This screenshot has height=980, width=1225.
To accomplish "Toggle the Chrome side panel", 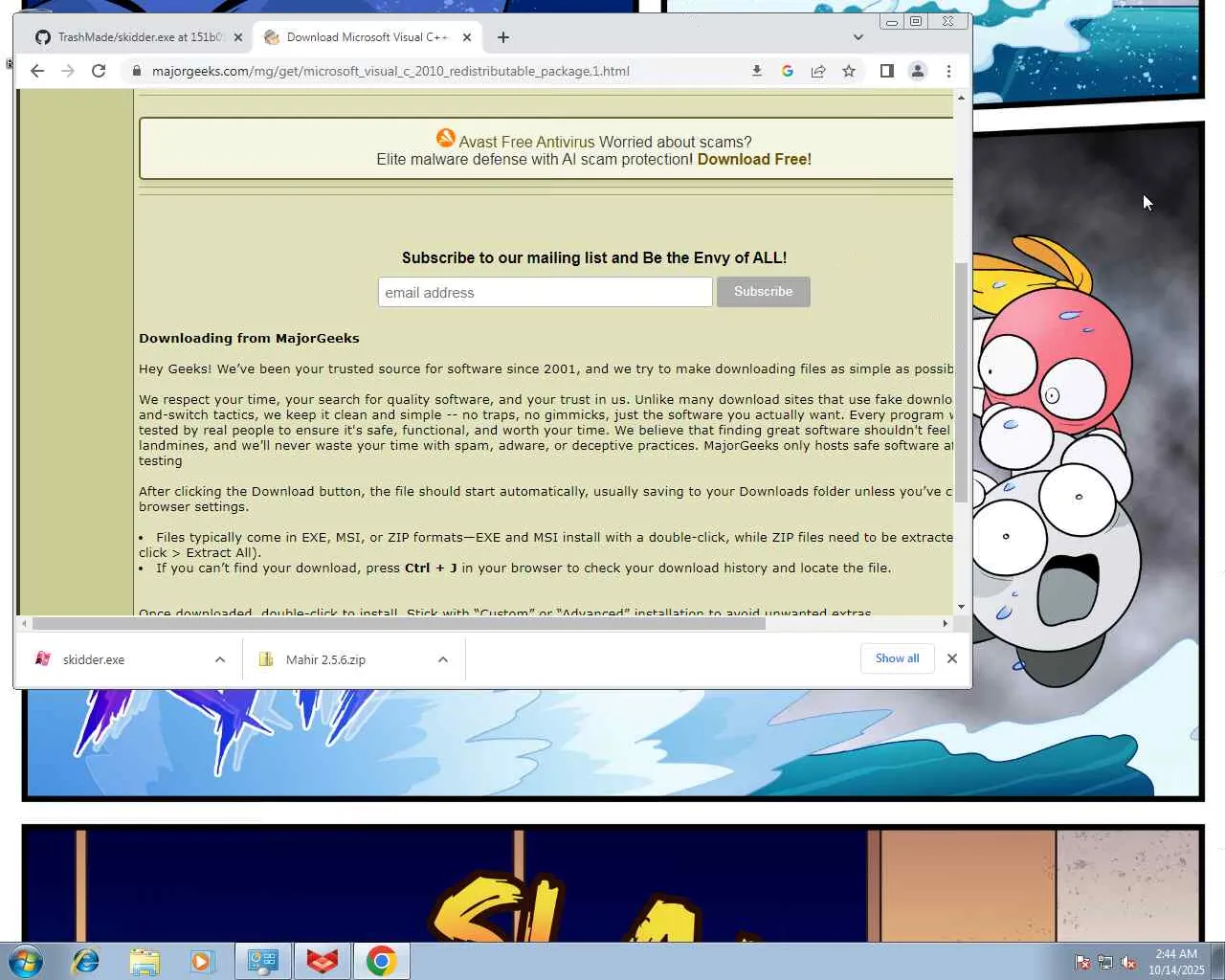I will click(x=887, y=71).
